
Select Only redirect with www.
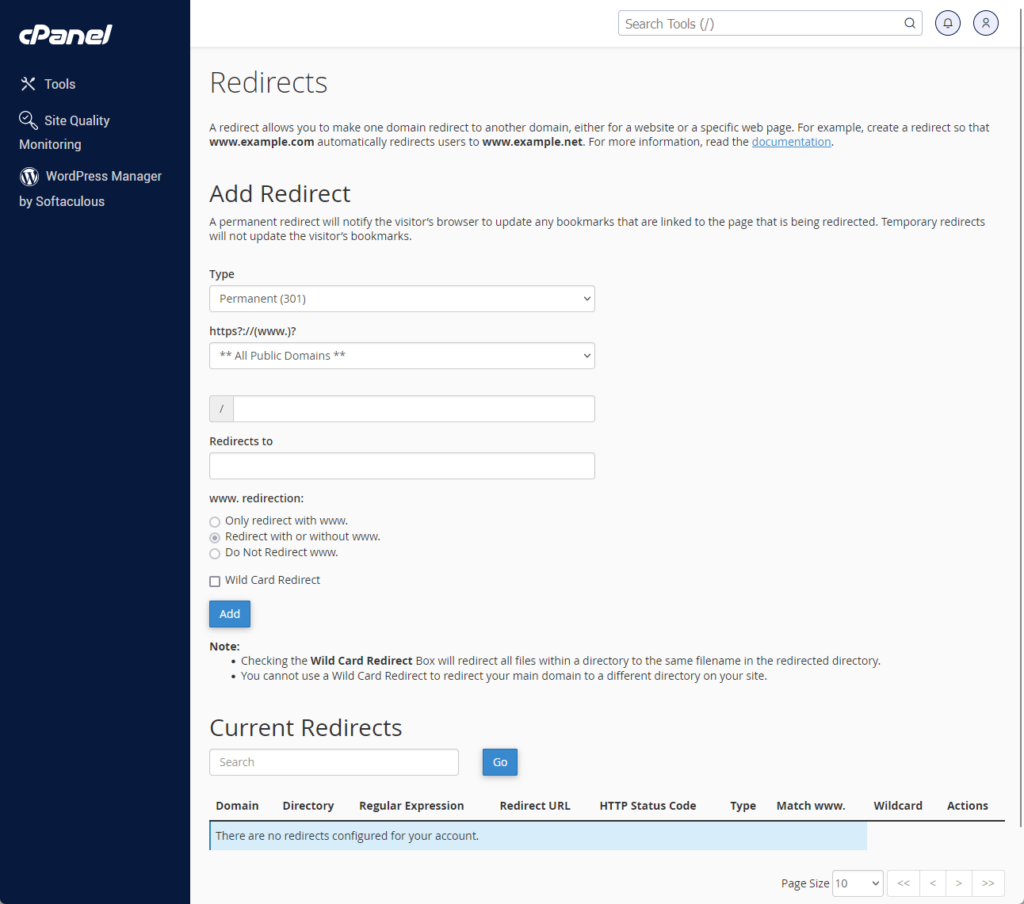click(x=214, y=521)
